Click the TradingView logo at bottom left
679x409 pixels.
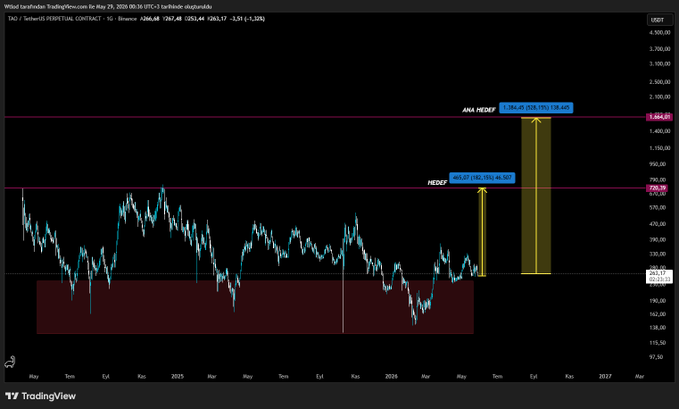40,396
